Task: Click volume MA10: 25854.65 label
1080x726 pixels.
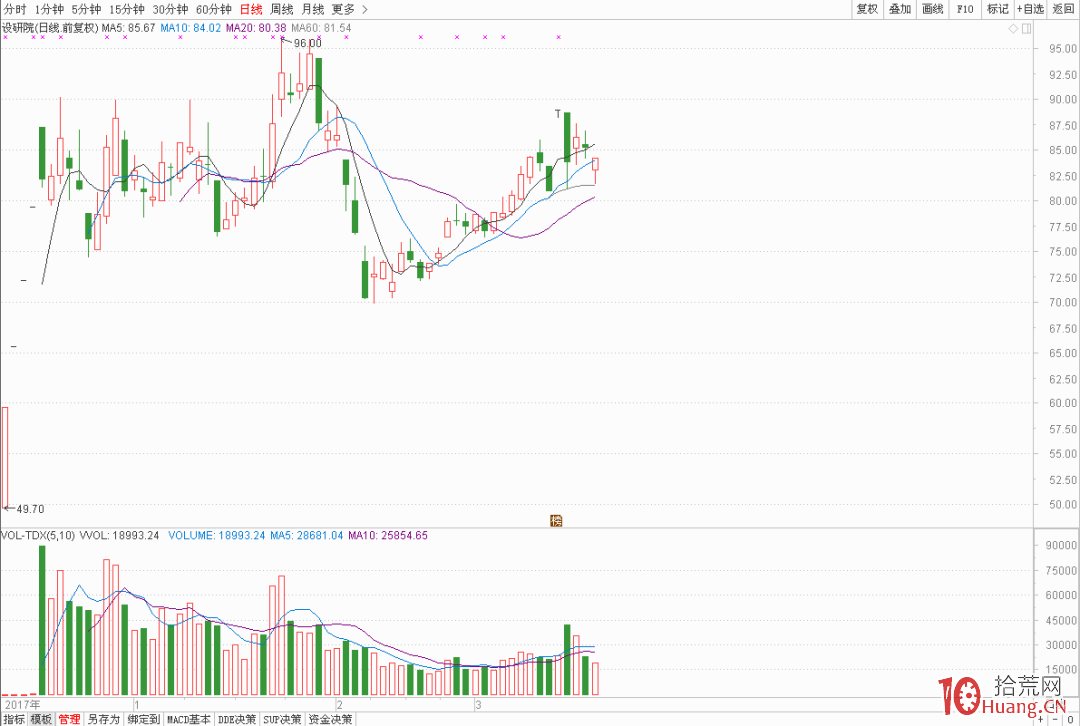Action: coord(388,535)
